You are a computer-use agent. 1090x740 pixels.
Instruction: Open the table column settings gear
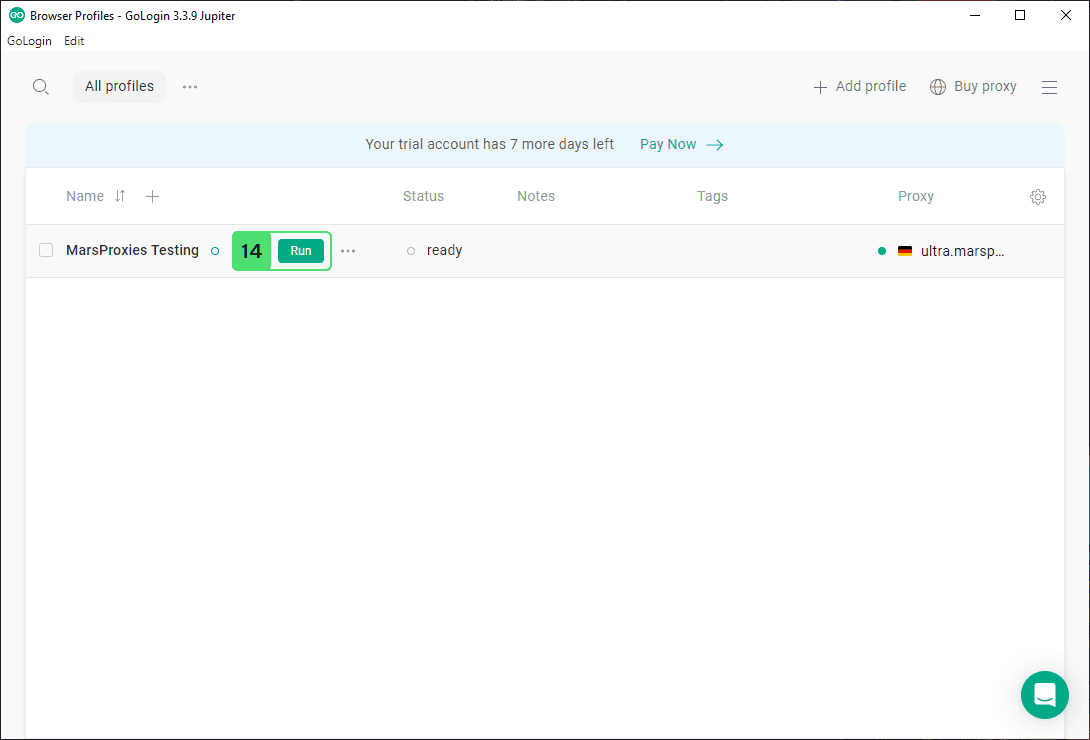pos(1037,197)
